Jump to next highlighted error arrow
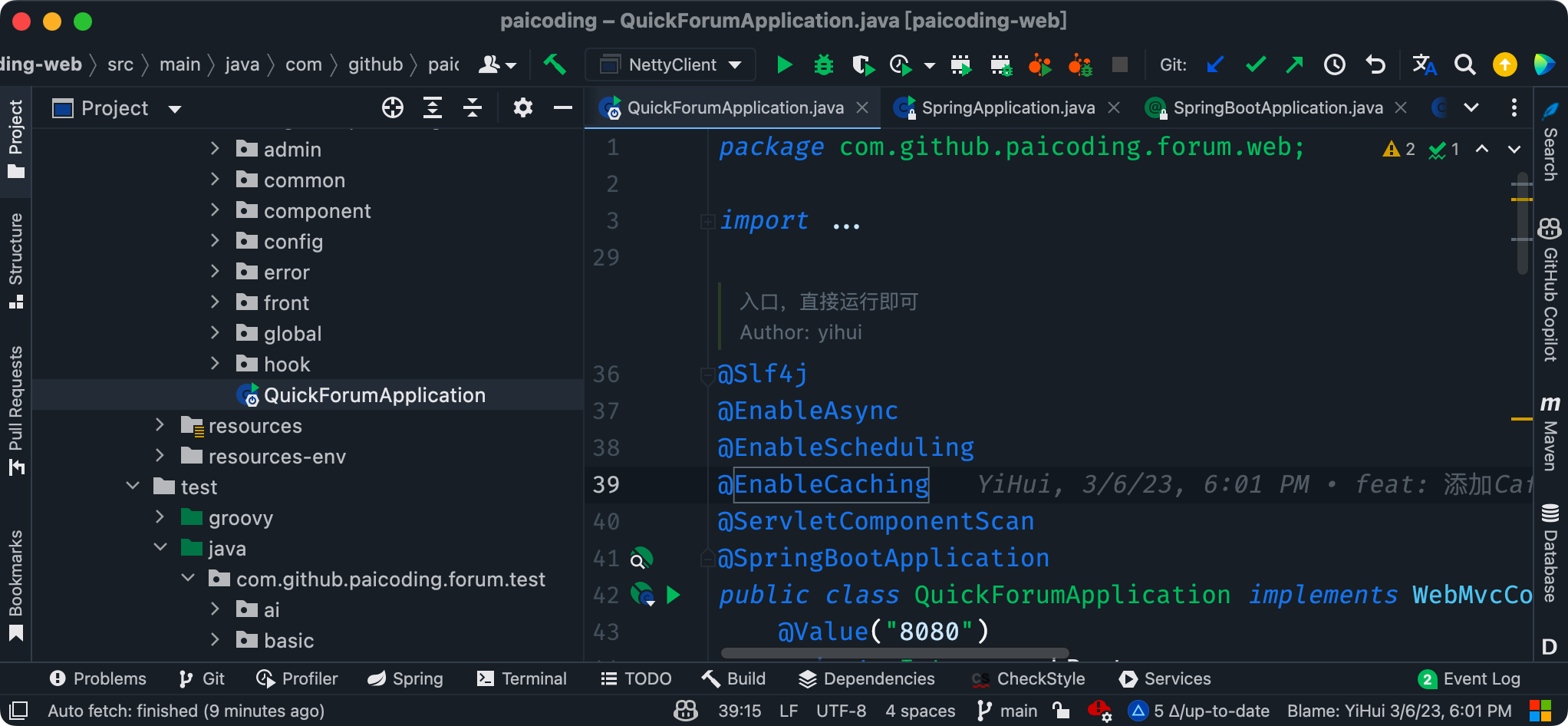The width and height of the screenshot is (1568, 726). pyautogui.click(x=1514, y=149)
